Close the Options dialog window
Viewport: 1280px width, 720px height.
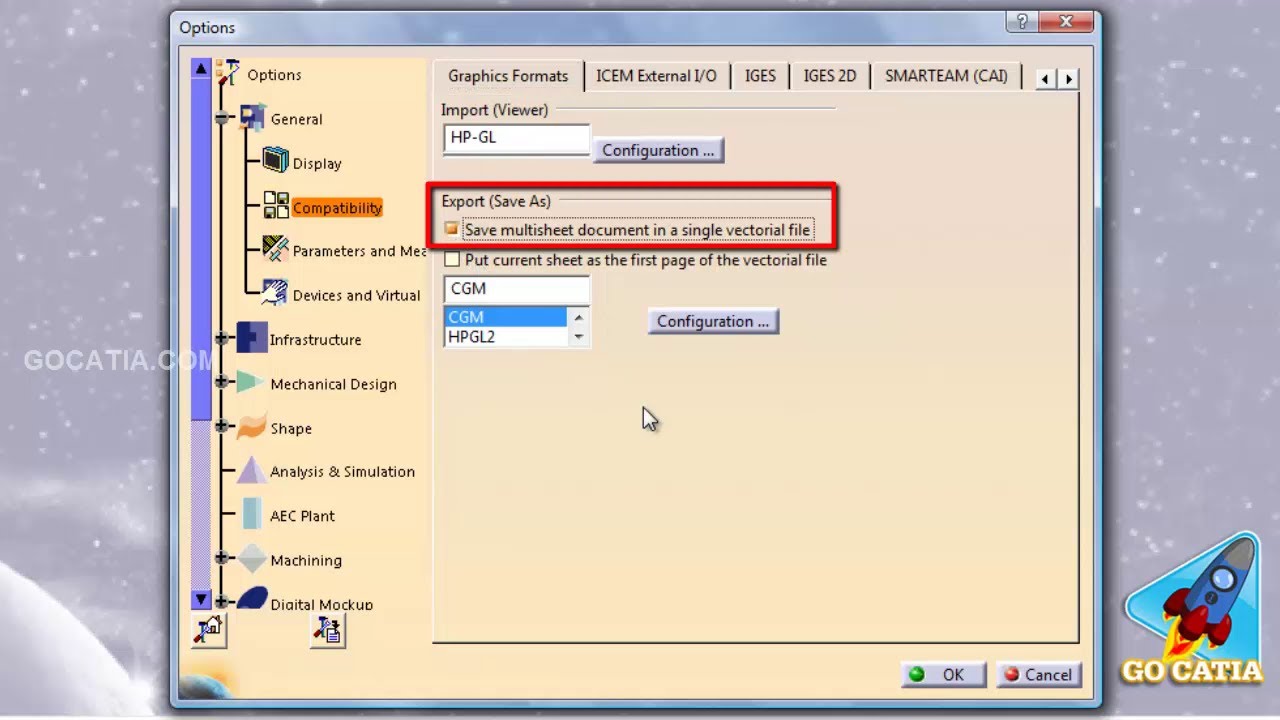[1064, 21]
